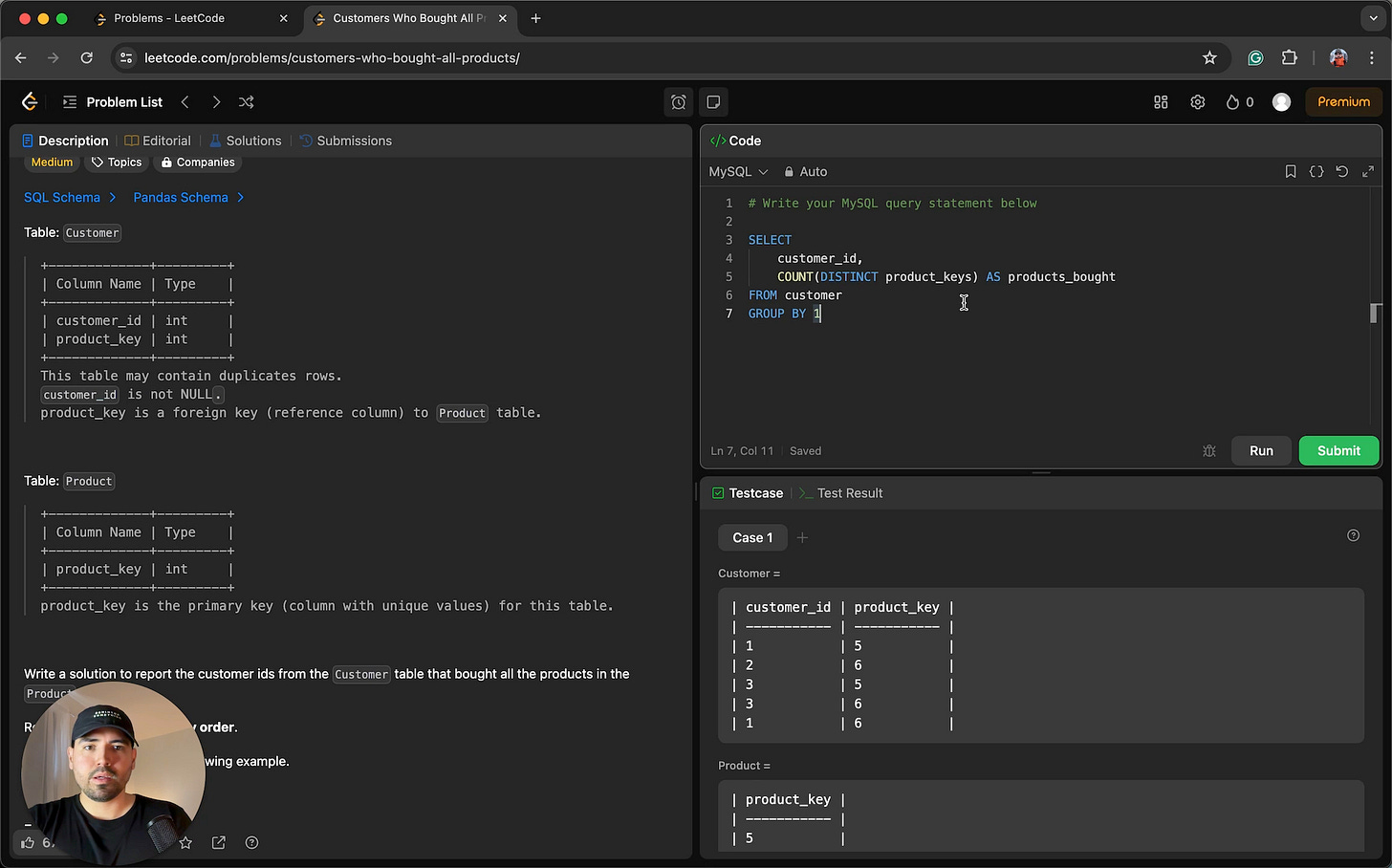Click the Run button
This screenshot has height=868, width=1392.
(1260, 451)
